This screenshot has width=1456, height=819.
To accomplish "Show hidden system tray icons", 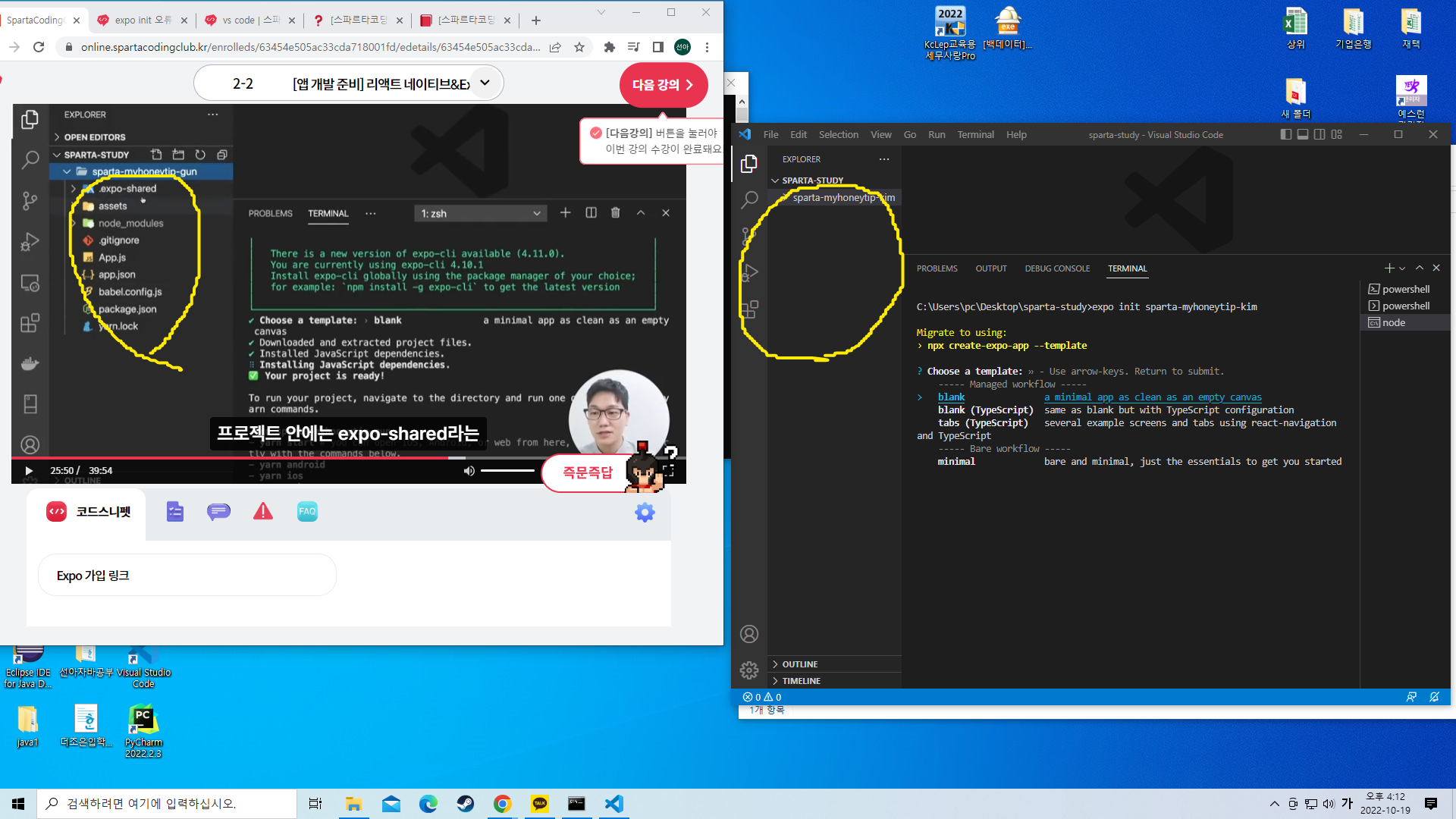I will coord(1275,804).
